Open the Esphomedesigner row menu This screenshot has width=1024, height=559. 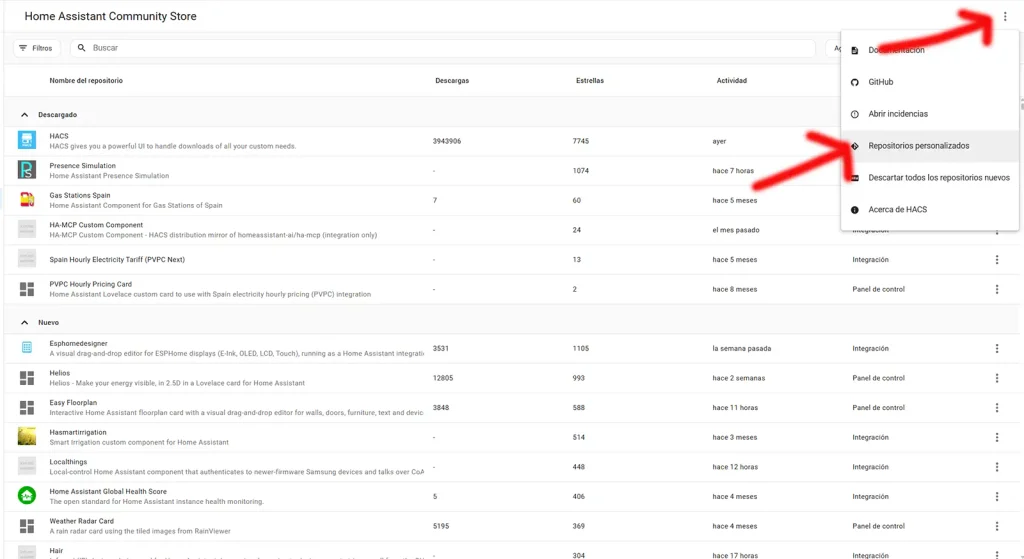(x=997, y=348)
